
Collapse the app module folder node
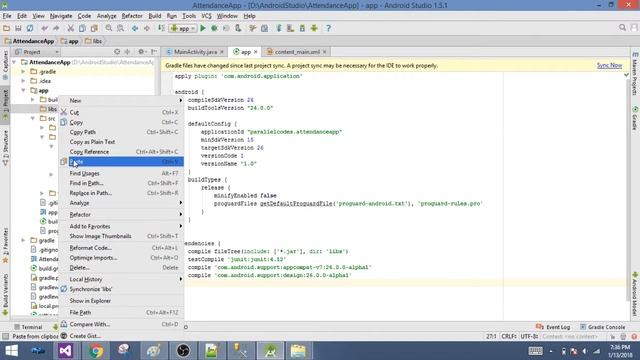click(24, 90)
